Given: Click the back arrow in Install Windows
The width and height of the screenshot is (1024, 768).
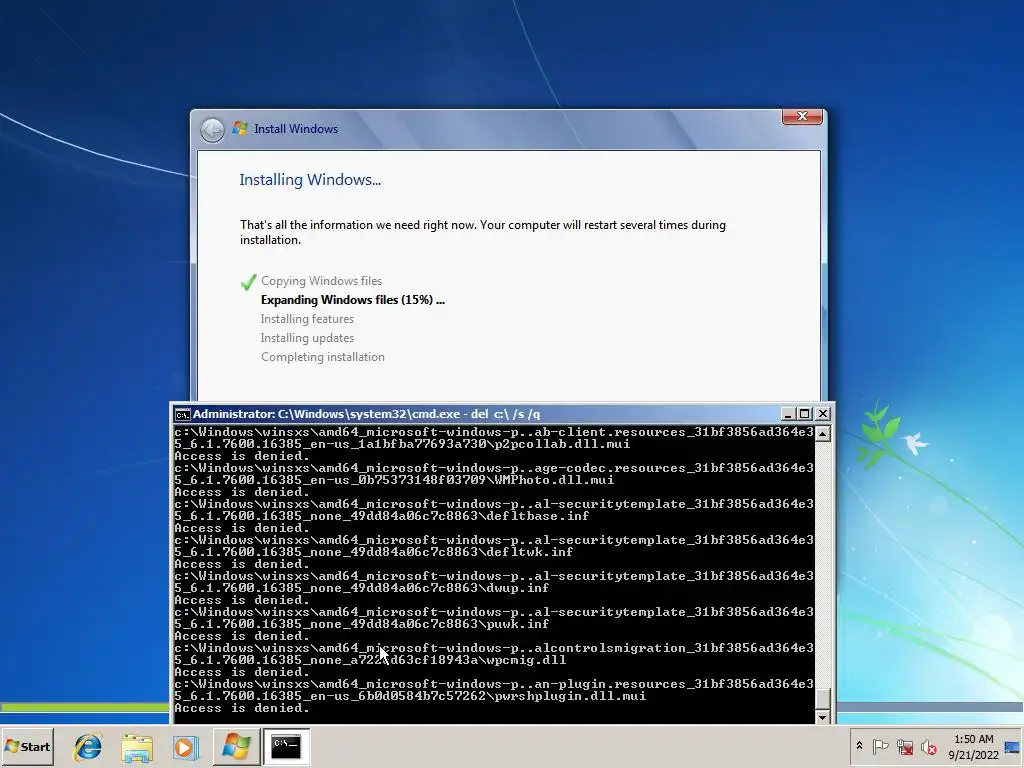Looking at the screenshot, I should click(212, 129).
